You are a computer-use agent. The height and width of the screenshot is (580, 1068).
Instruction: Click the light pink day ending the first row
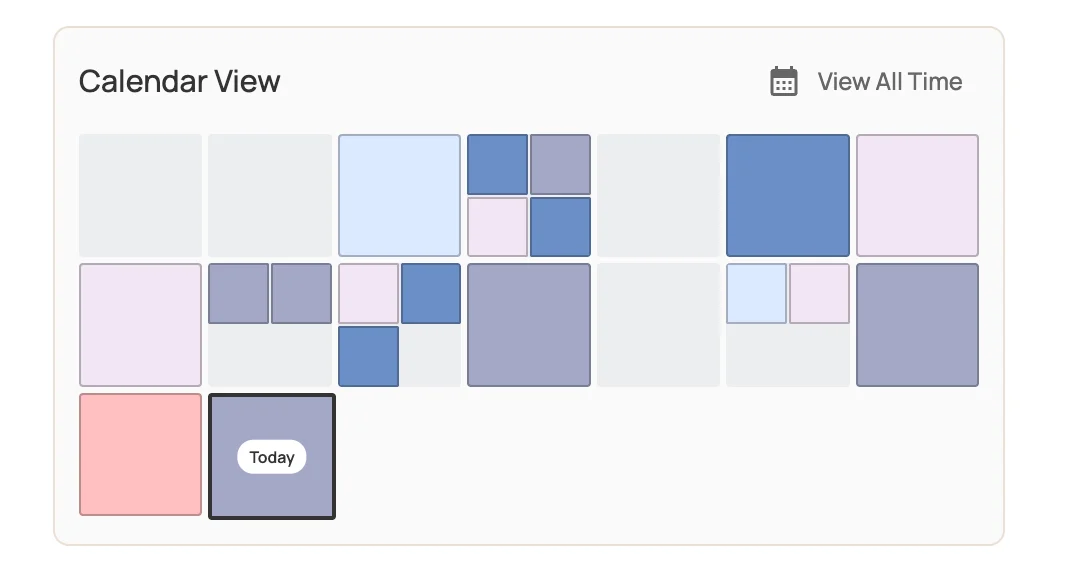[x=917, y=195]
